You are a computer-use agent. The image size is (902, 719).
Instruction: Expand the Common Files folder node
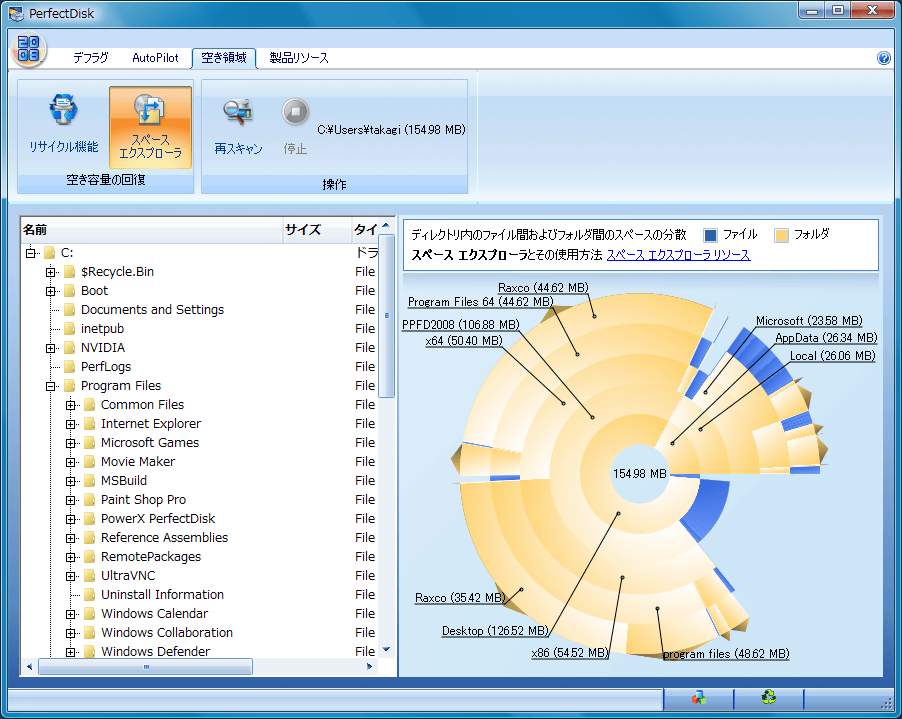point(70,405)
